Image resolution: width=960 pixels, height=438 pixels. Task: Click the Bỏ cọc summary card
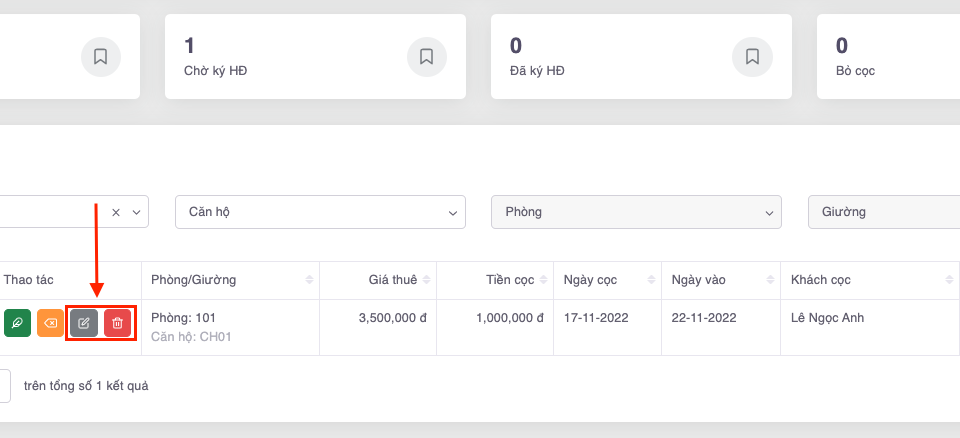(888, 57)
